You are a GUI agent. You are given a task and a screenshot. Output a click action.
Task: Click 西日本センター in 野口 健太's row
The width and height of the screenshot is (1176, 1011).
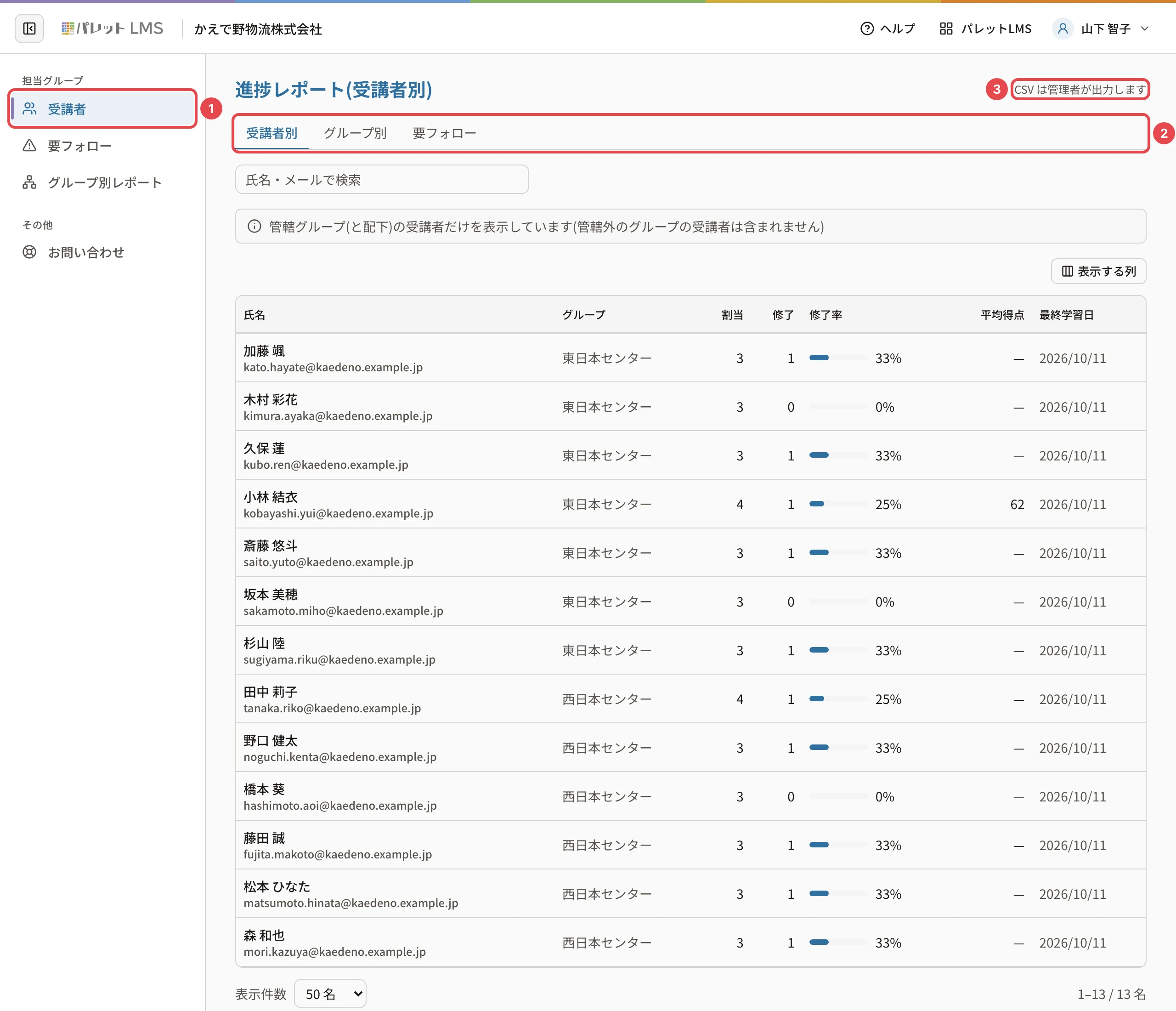[607, 748]
